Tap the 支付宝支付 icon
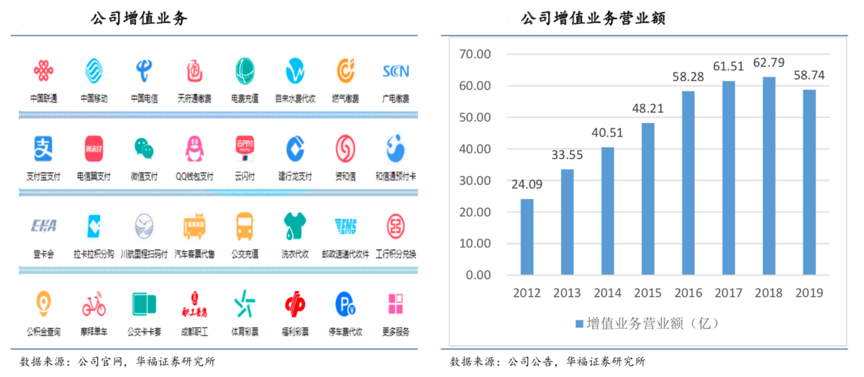 [43, 149]
